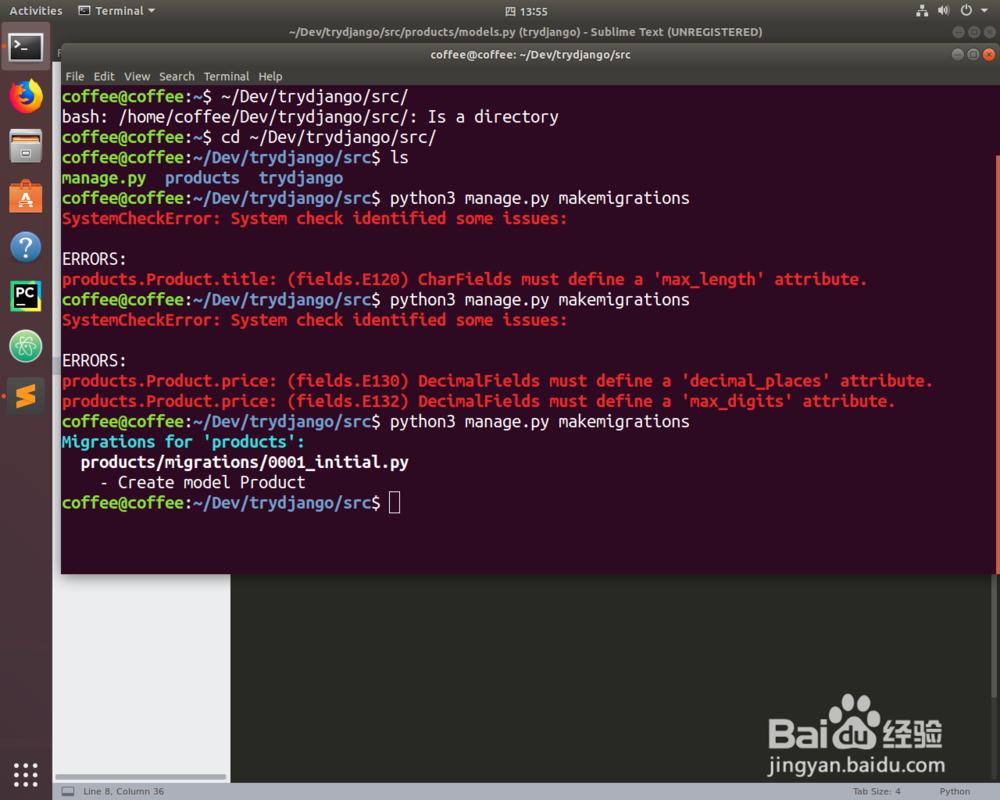This screenshot has height=800, width=1000.
Task: Close the coffee@coffee terminal window
Action: coord(989,55)
